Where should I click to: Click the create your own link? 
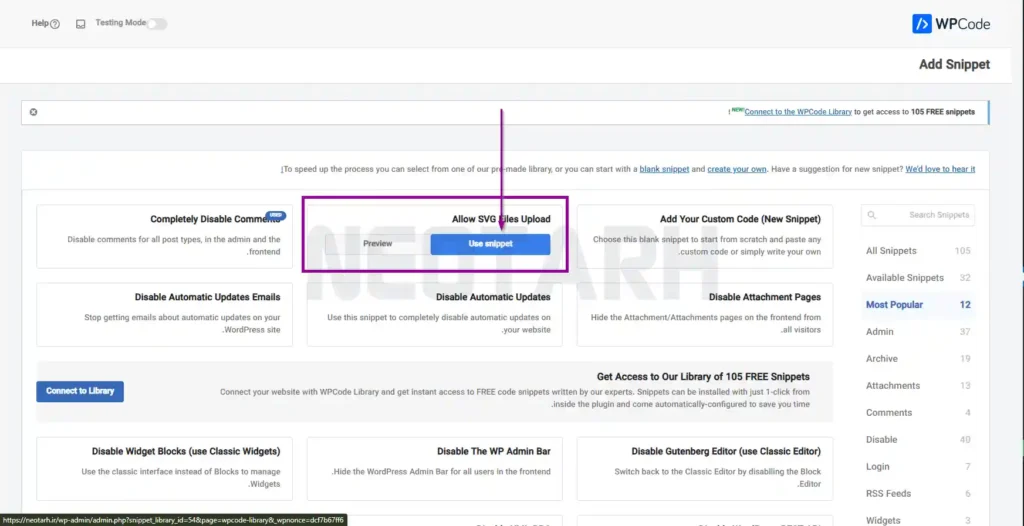[x=737, y=169]
